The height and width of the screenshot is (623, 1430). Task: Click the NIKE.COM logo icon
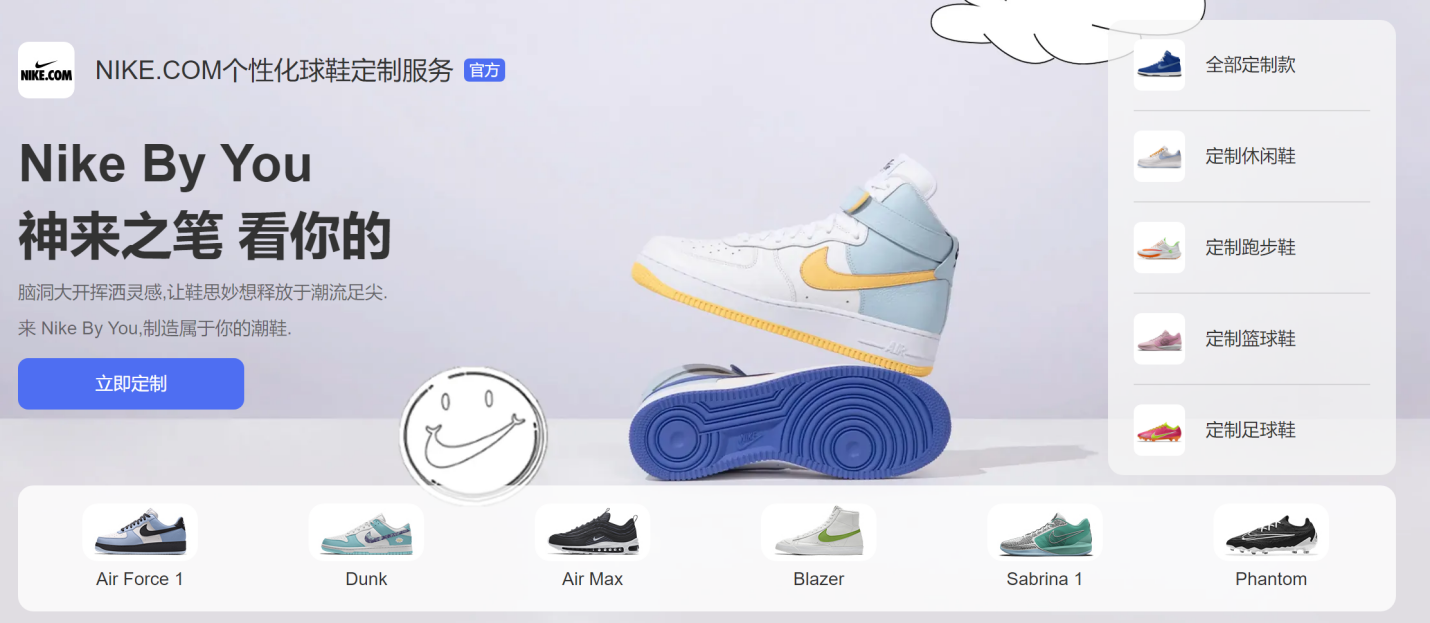click(x=46, y=70)
